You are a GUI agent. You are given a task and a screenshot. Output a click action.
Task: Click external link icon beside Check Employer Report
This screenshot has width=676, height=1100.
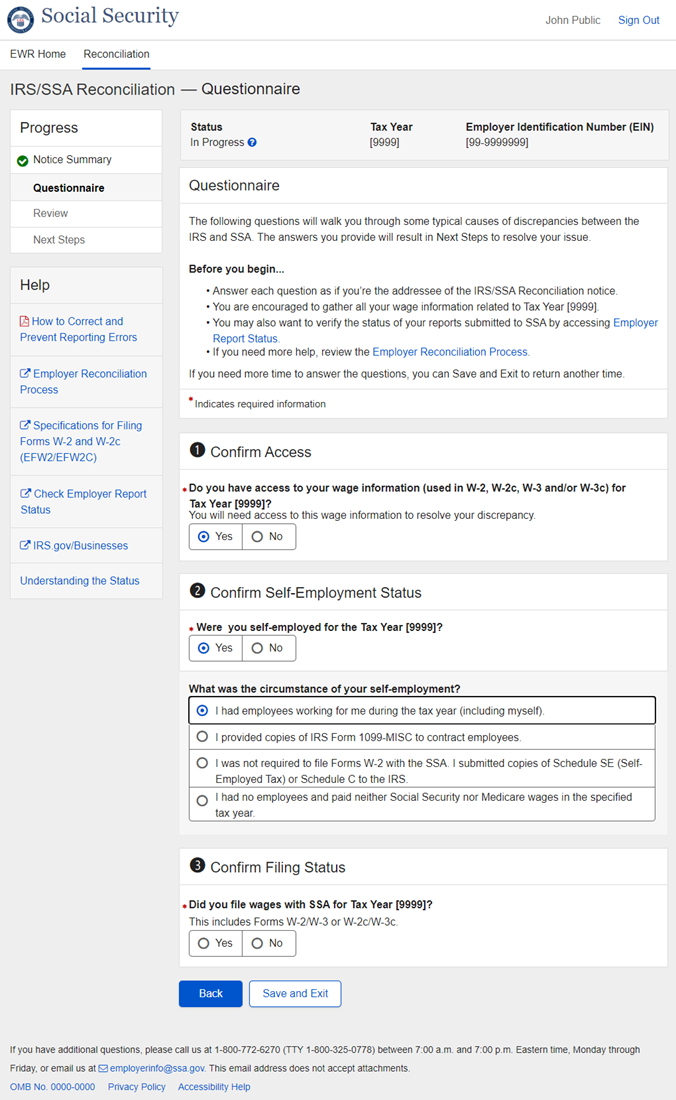[x=25, y=494]
